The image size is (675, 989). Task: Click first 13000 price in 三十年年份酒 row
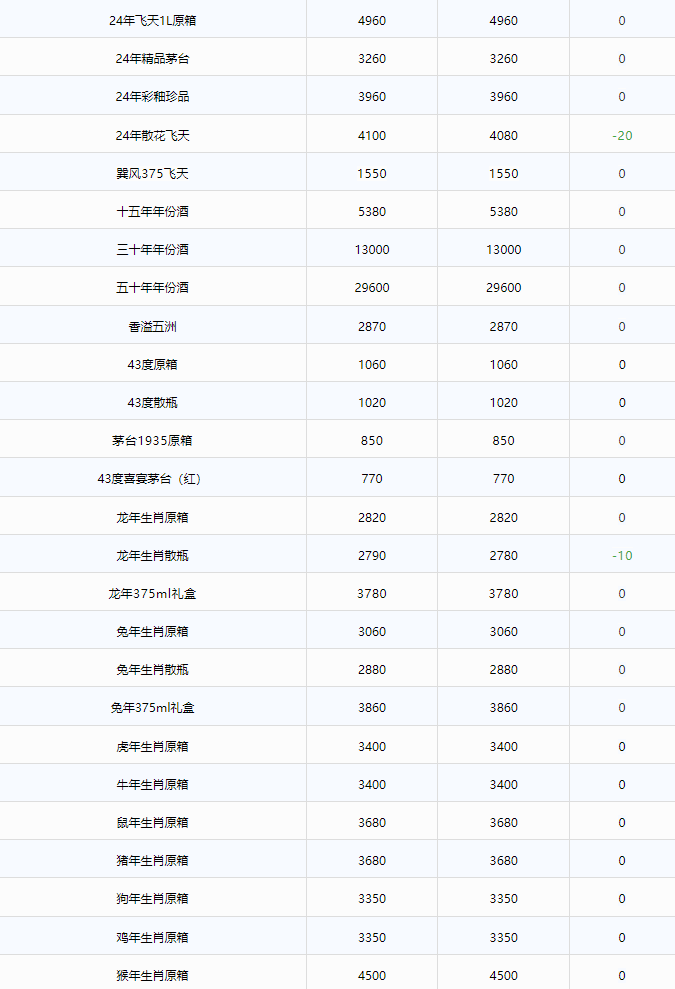372,249
